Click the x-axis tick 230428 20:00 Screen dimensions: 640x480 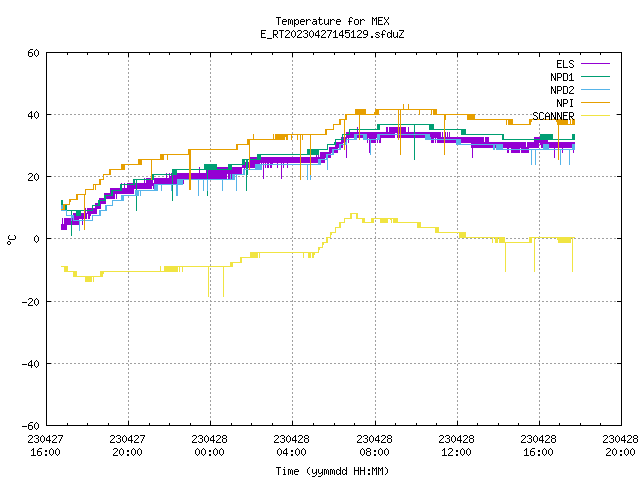tap(620, 446)
